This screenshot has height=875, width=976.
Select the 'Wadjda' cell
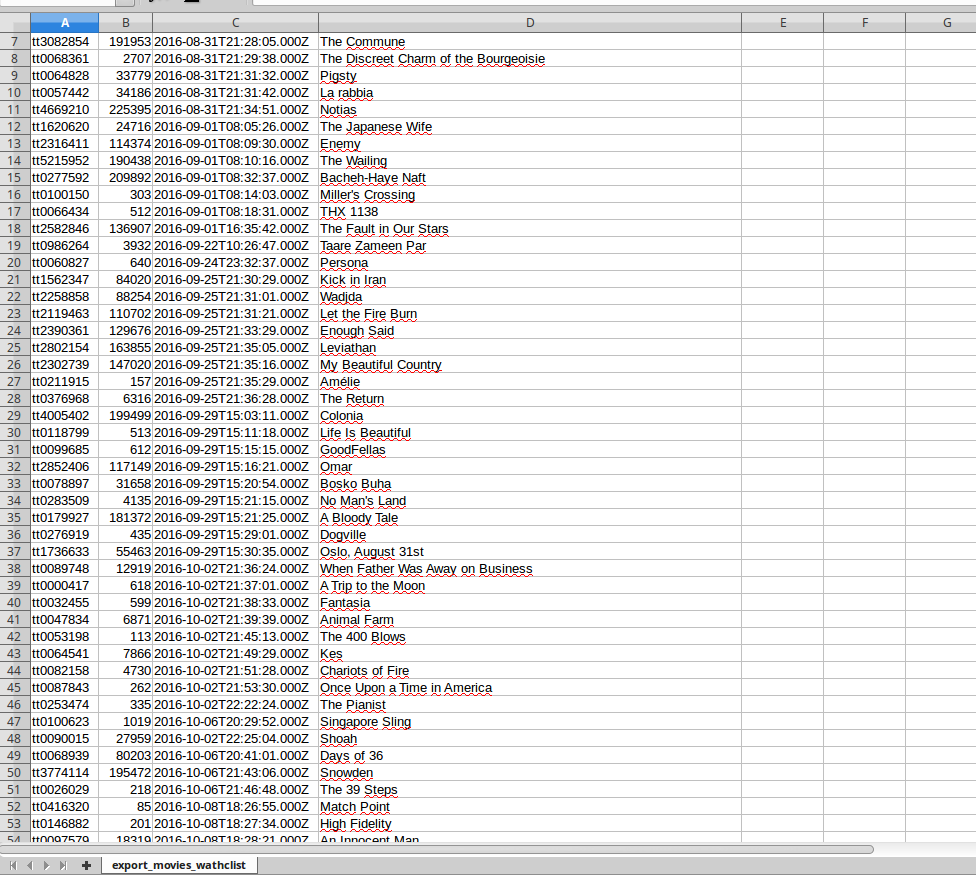530,297
